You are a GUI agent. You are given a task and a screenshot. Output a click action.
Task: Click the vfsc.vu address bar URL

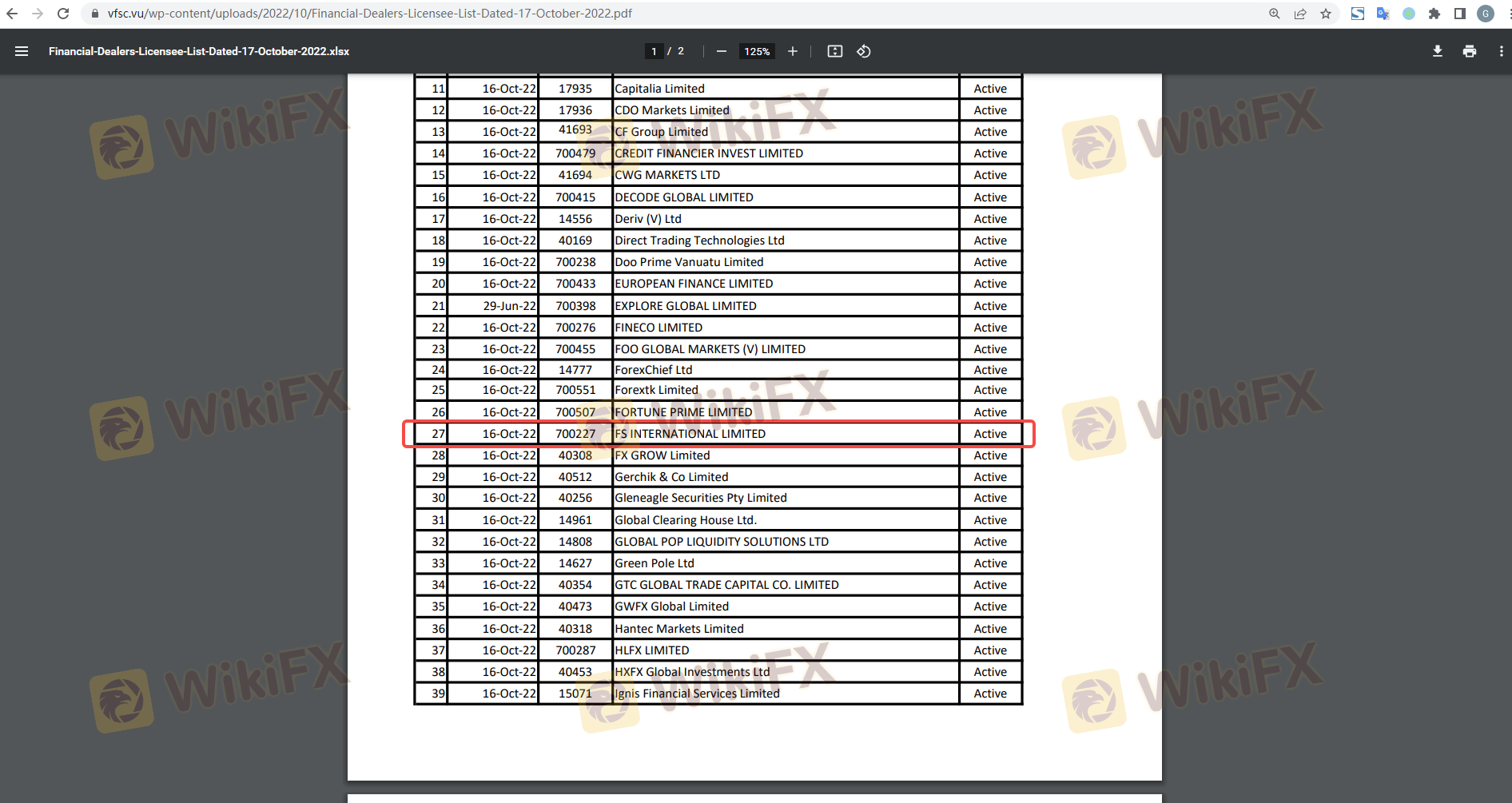[369, 14]
